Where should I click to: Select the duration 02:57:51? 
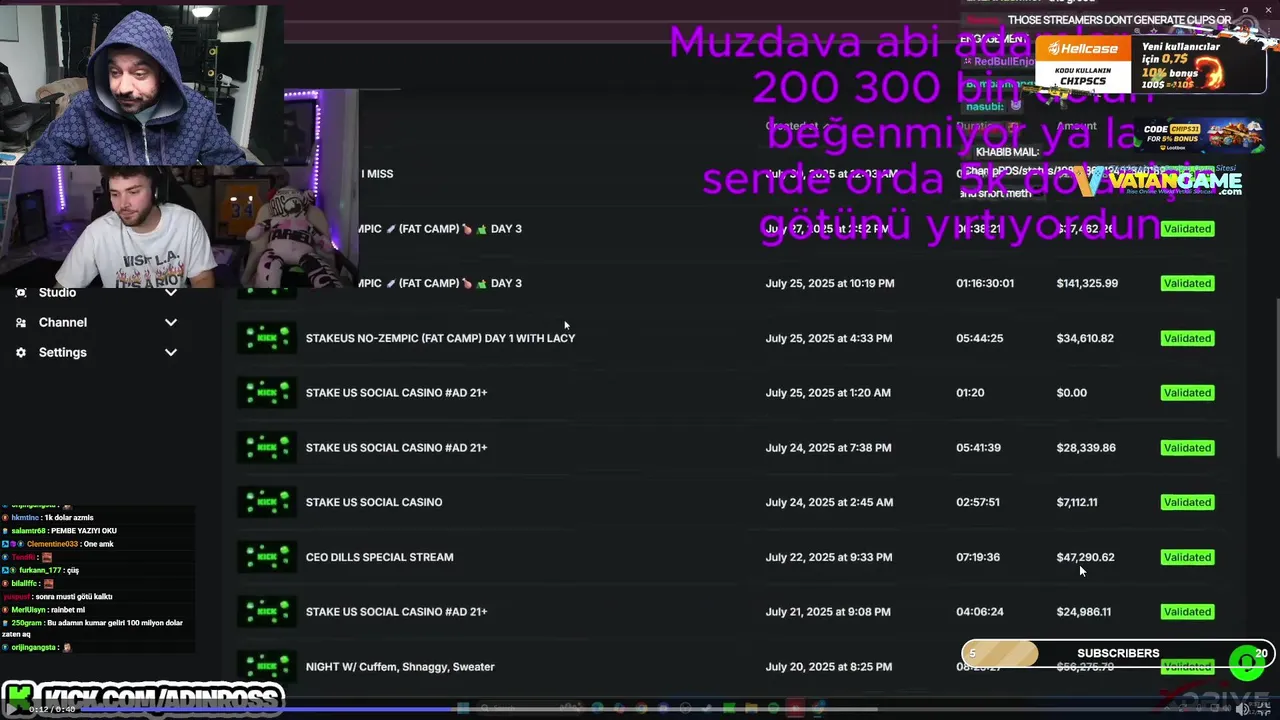click(978, 502)
